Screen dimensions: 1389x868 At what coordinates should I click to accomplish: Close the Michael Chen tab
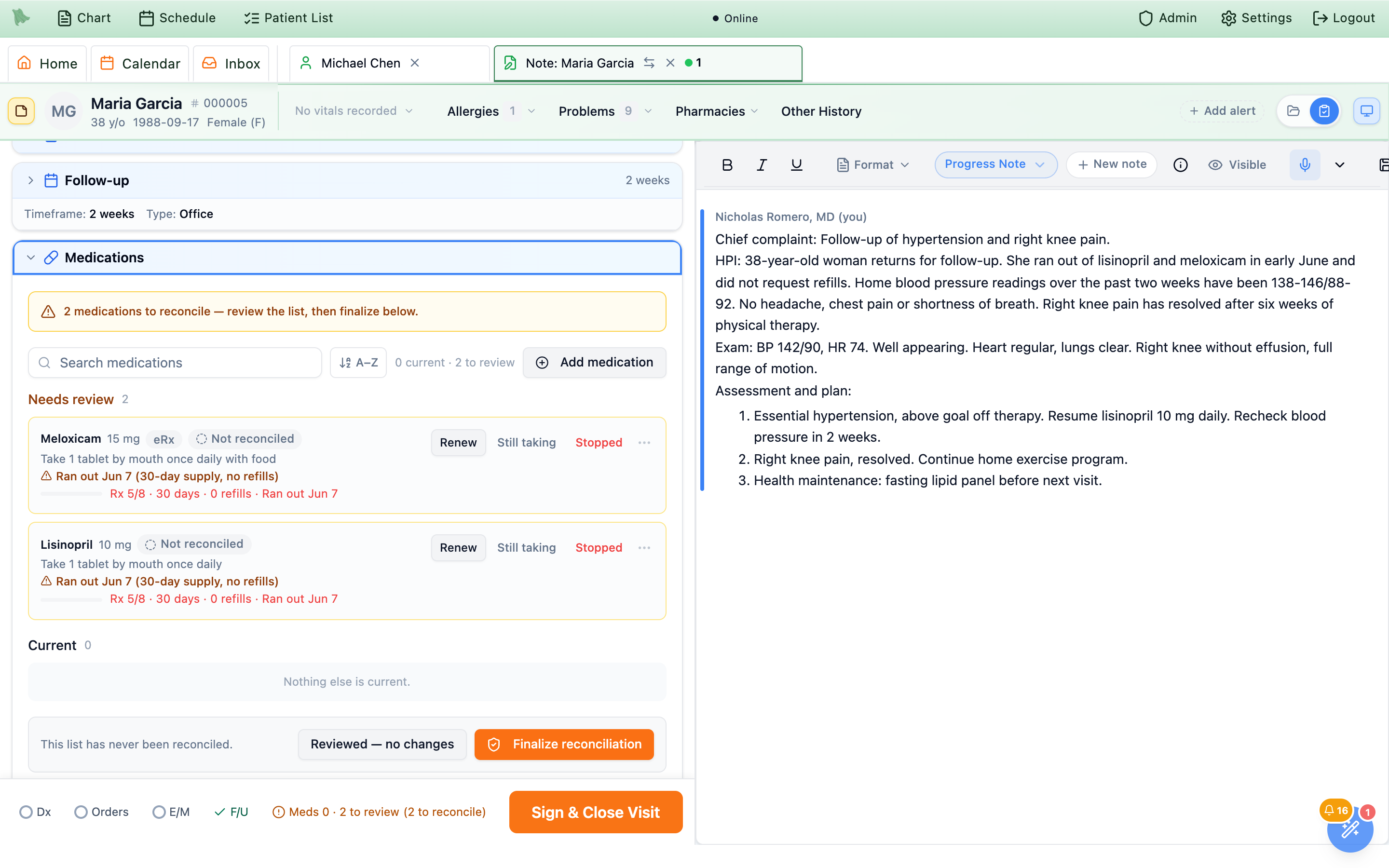tap(415, 63)
